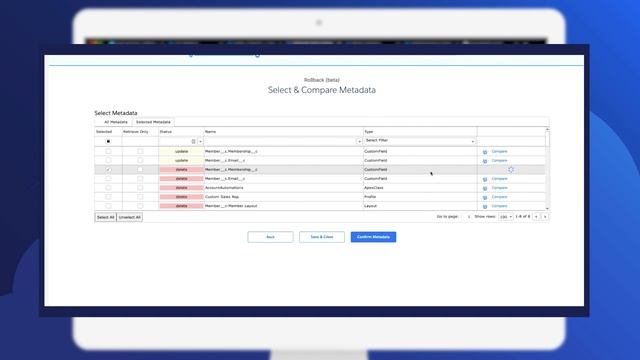Click the Name column filter input
This screenshot has height=360, width=640.
[280, 141]
